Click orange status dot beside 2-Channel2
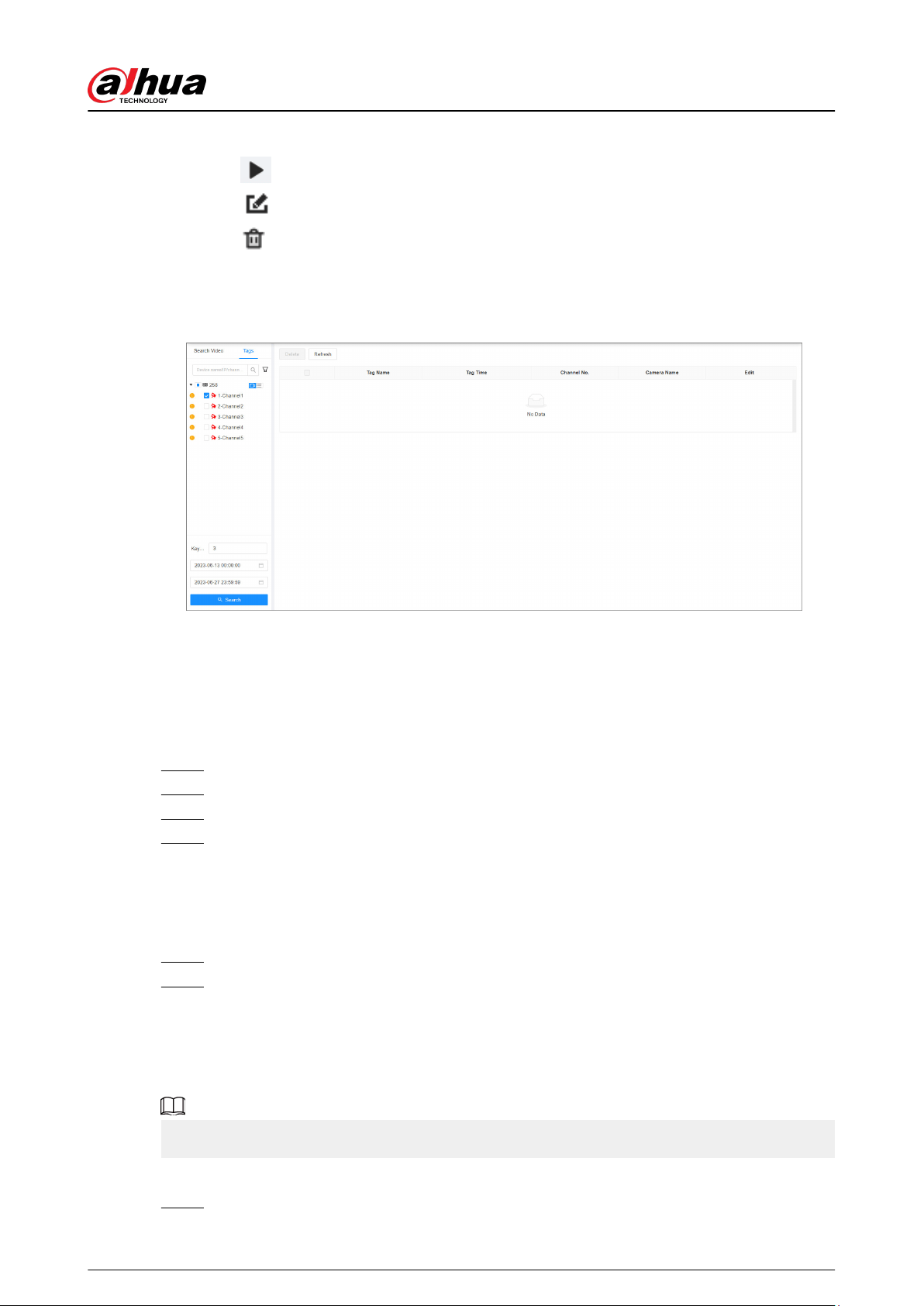The image size is (924, 1306). coord(192,406)
